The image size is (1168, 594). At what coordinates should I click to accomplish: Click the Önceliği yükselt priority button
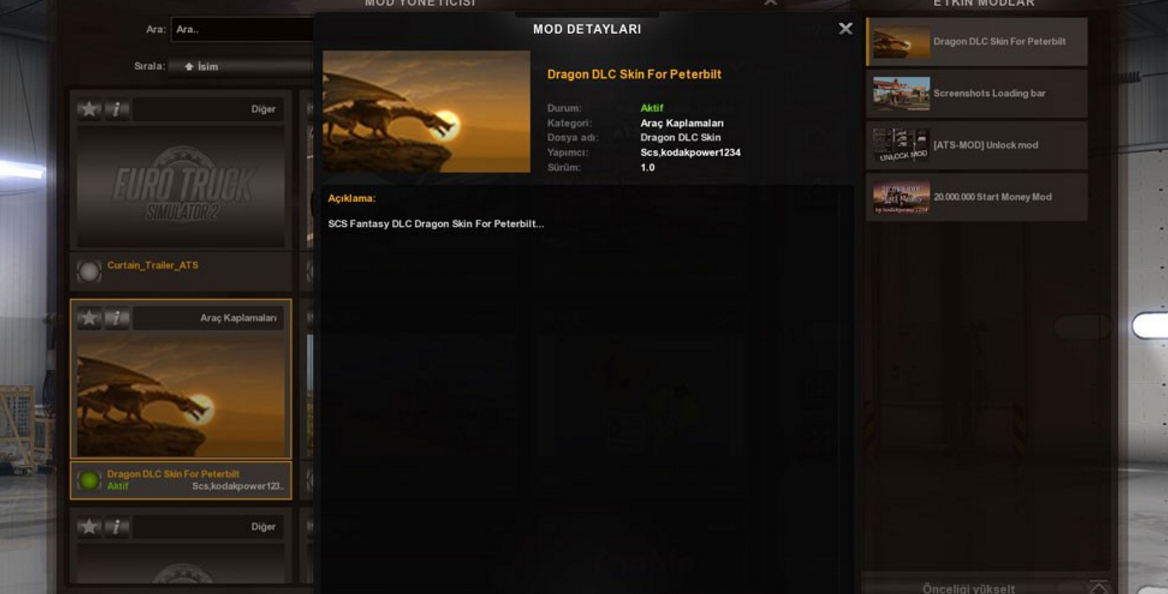(x=968, y=588)
